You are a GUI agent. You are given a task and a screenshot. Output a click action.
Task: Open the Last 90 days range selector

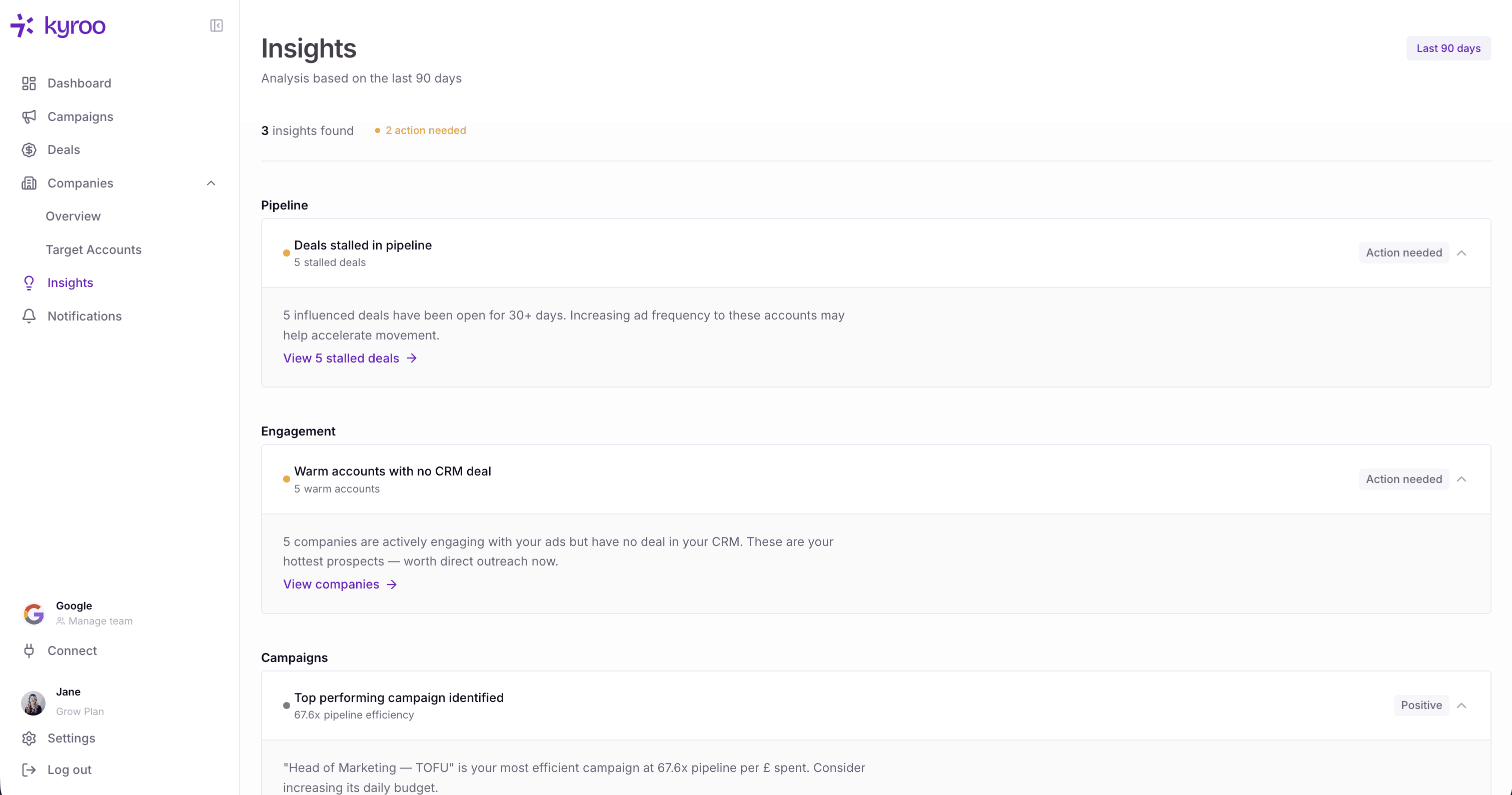1448,48
